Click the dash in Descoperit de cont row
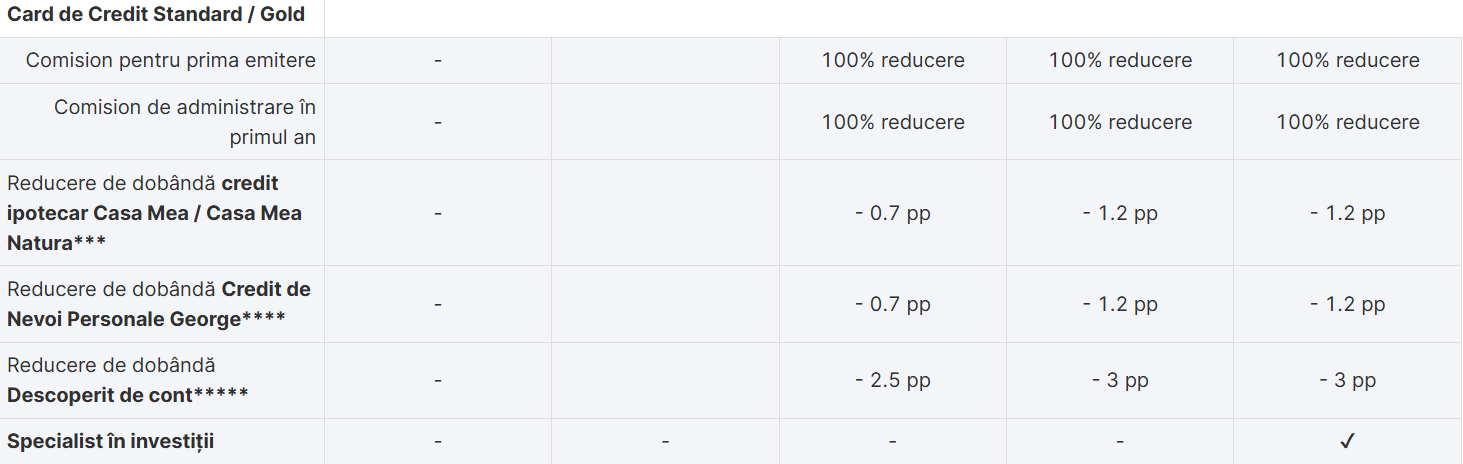The height and width of the screenshot is (464, 1463). pyautogui.click(x=438, y=380)
